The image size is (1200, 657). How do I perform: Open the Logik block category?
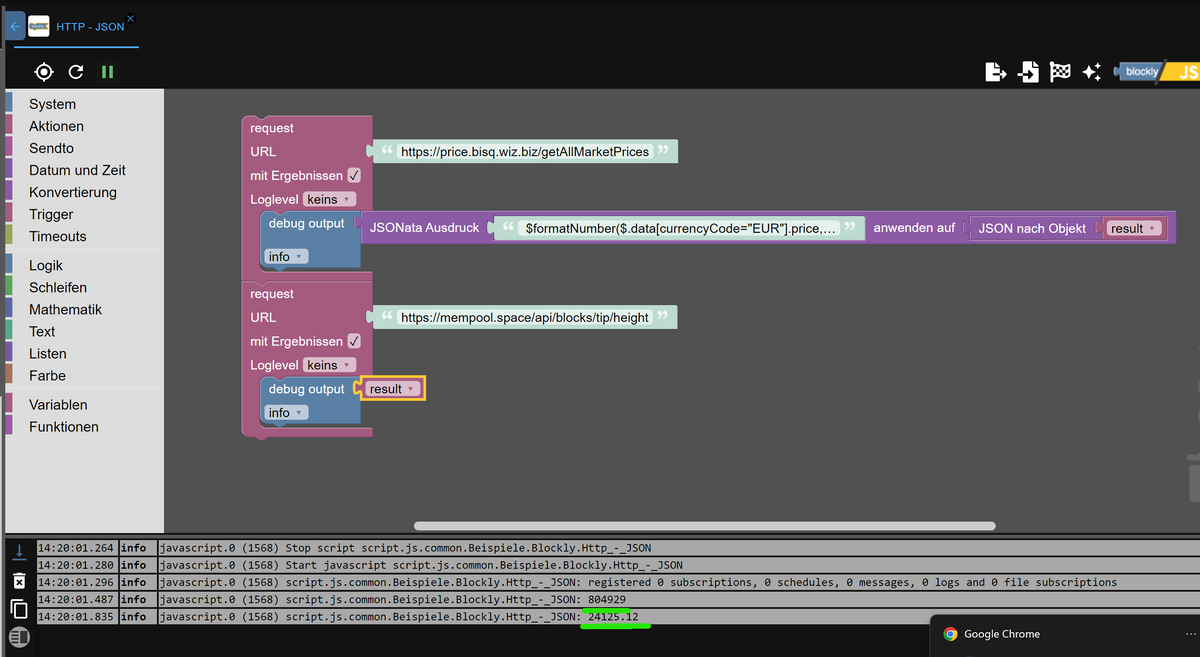46,265
